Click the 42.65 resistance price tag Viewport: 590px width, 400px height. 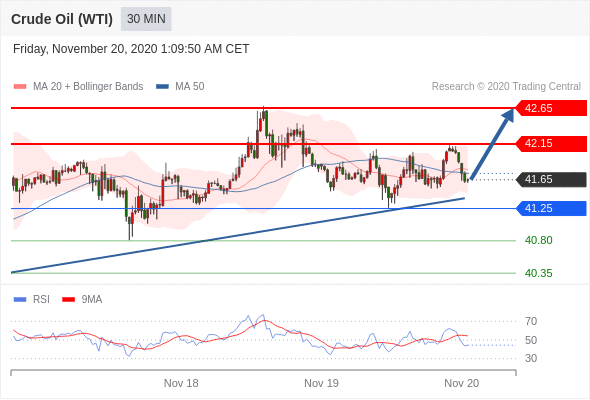click(551, 108)
